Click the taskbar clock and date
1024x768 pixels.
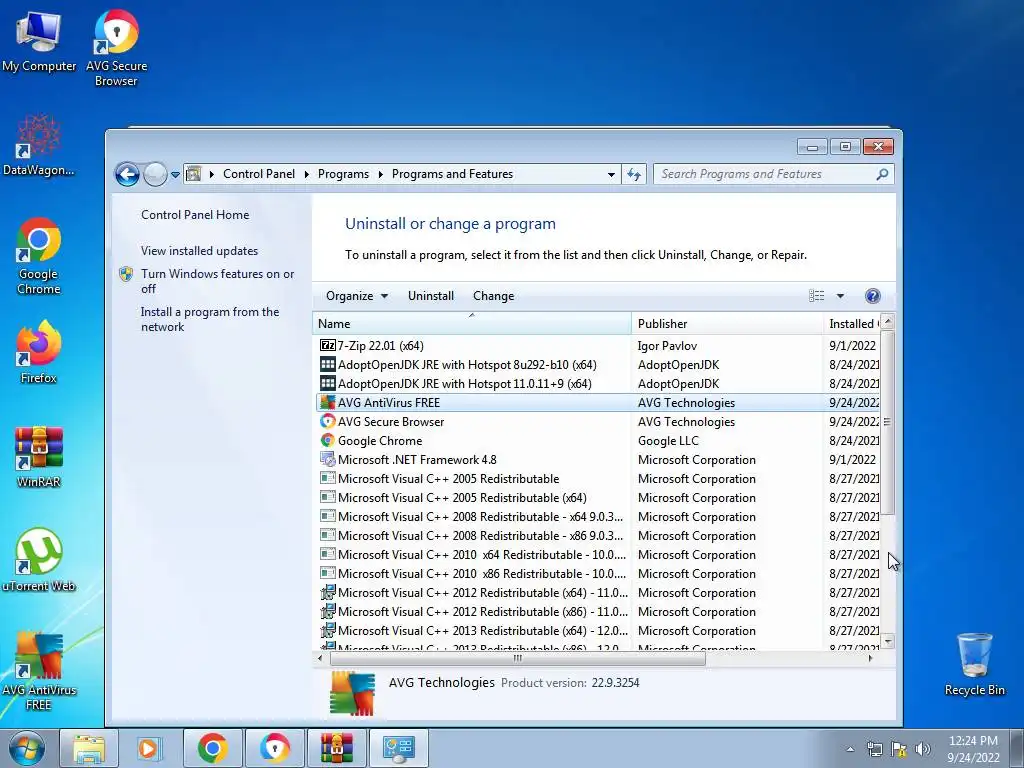coord(973,749)
